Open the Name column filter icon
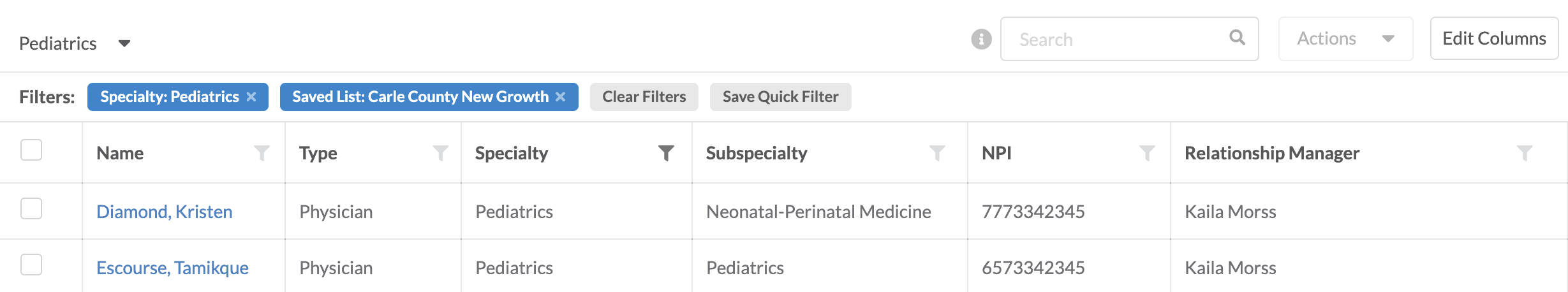1568x292 pixels. click(262, 153)
